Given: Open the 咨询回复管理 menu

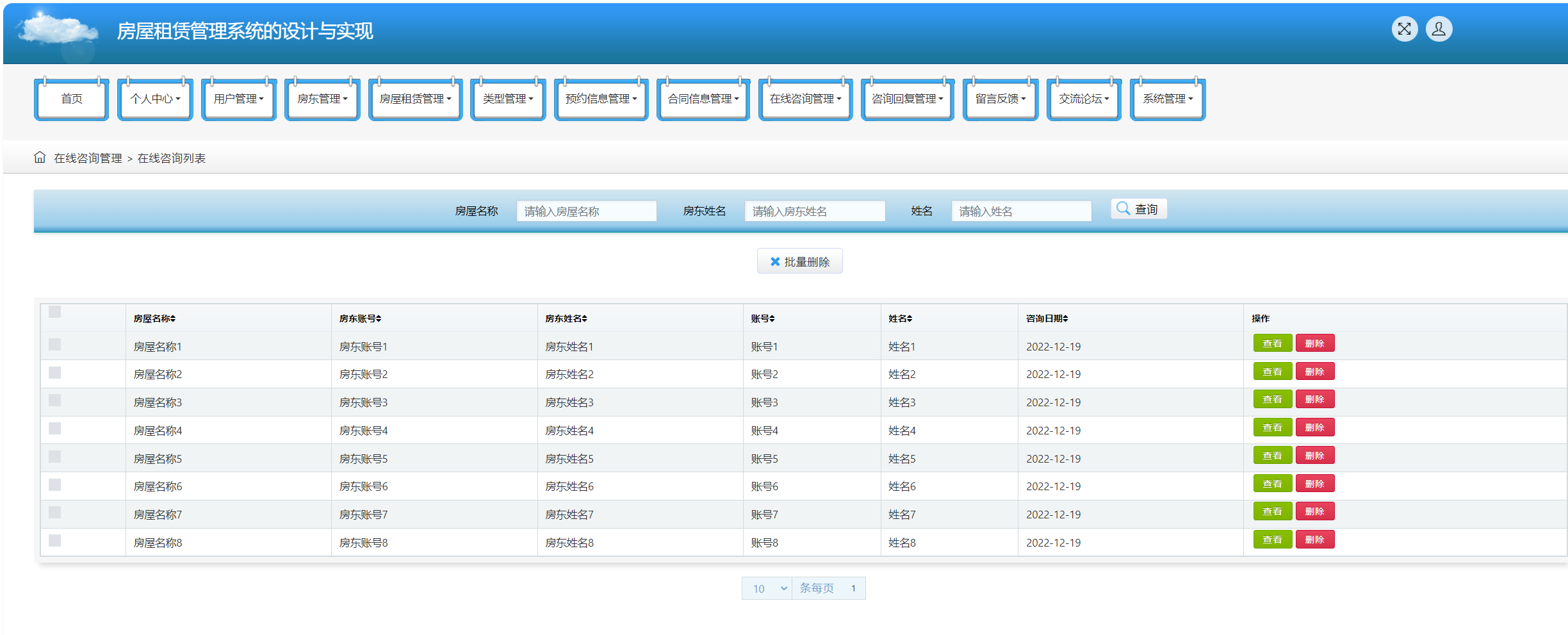Looking at the screenshot, I should point(908,99).
